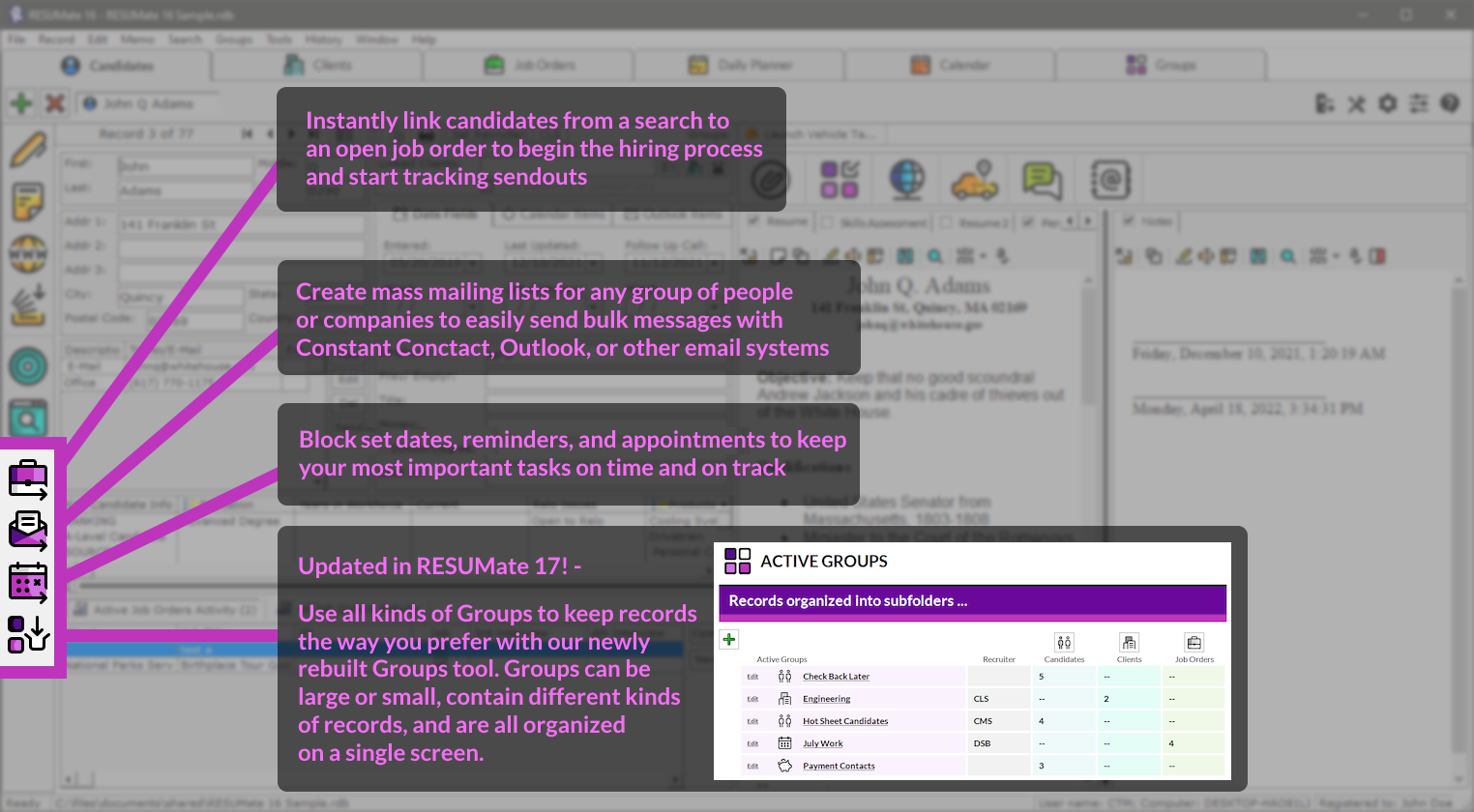Switch to the Clients tab
This screenshot has width=1474, height=812.
pyautogui.click(x=318, y=65)
